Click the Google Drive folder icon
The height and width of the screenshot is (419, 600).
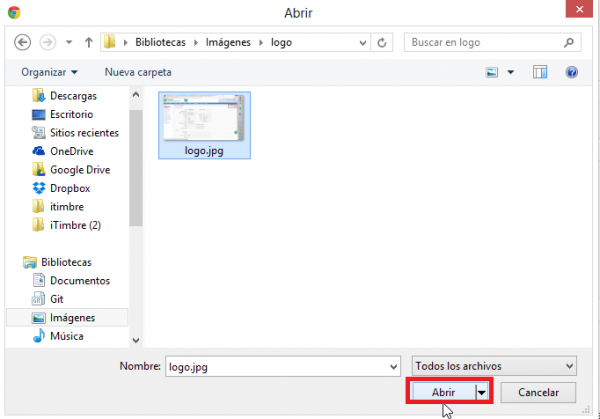(x=38, y=170)
